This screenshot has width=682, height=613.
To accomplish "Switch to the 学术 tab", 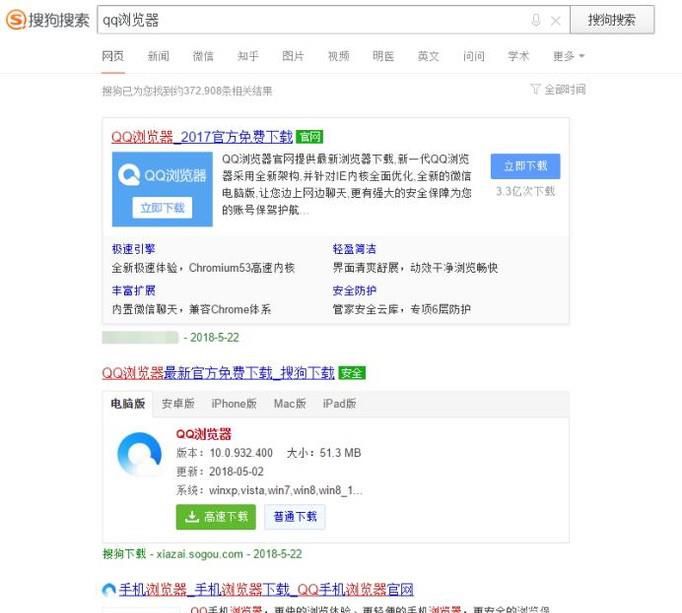I will click(x=518, y=56).
